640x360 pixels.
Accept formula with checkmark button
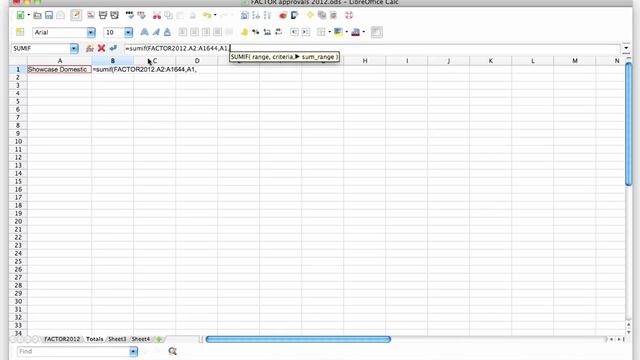113,48
